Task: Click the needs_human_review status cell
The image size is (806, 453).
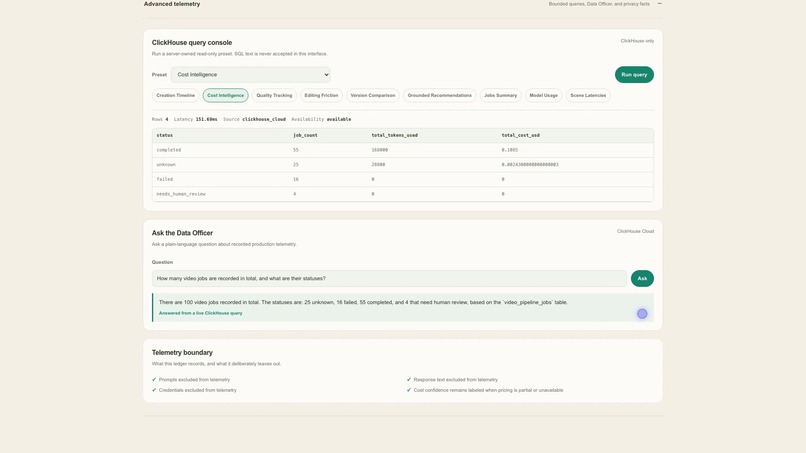Action: click(x=181, y=194)
